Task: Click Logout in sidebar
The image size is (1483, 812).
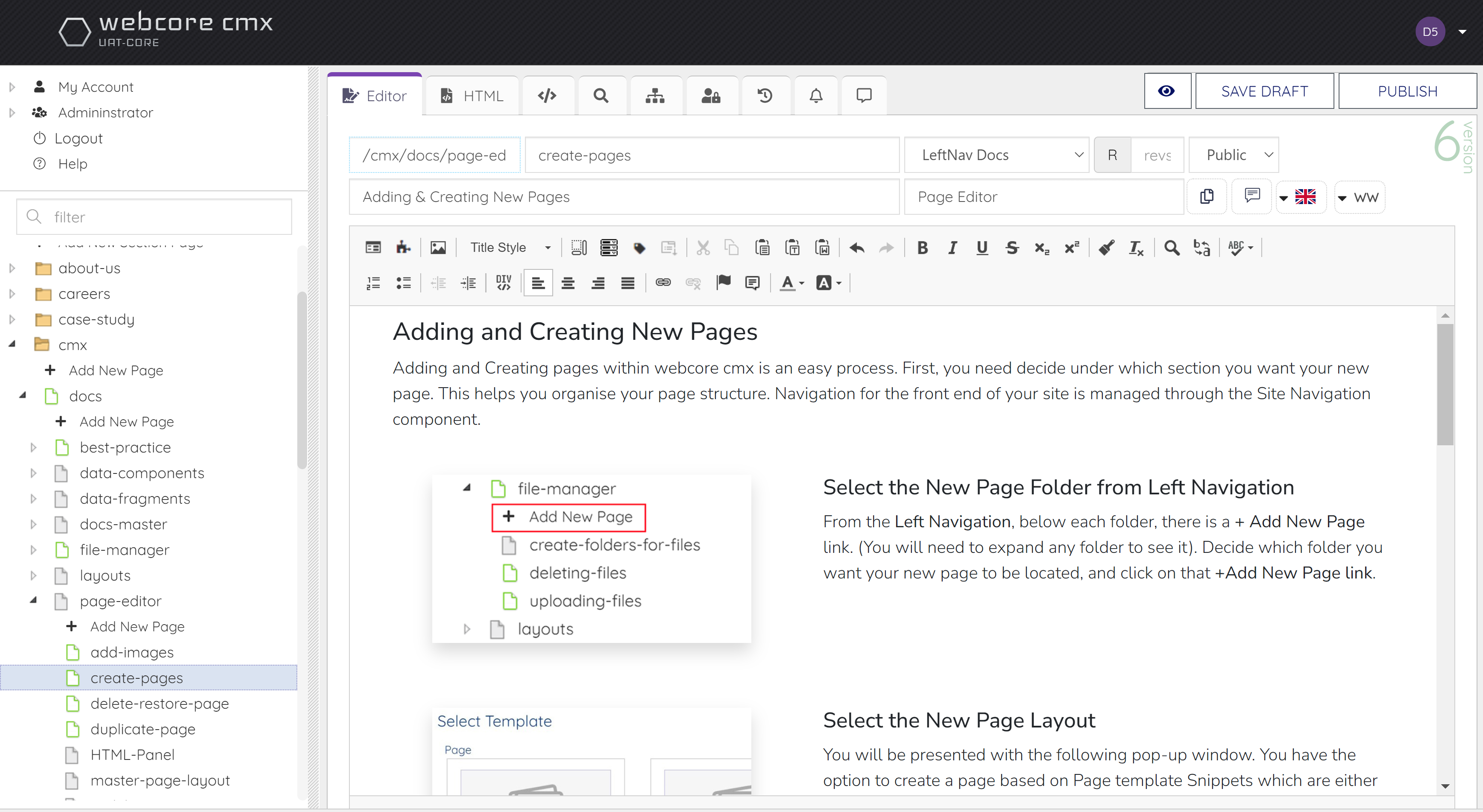Action: [78, 138]
